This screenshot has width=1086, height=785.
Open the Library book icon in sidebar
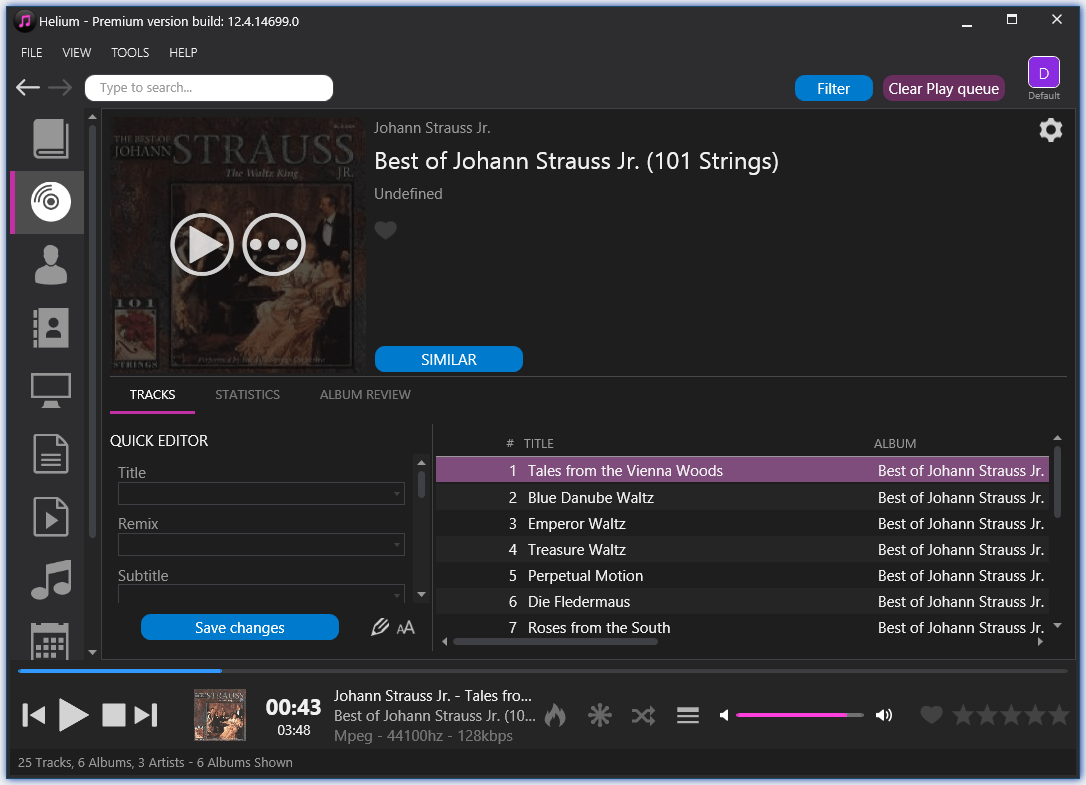pos(51,139)
